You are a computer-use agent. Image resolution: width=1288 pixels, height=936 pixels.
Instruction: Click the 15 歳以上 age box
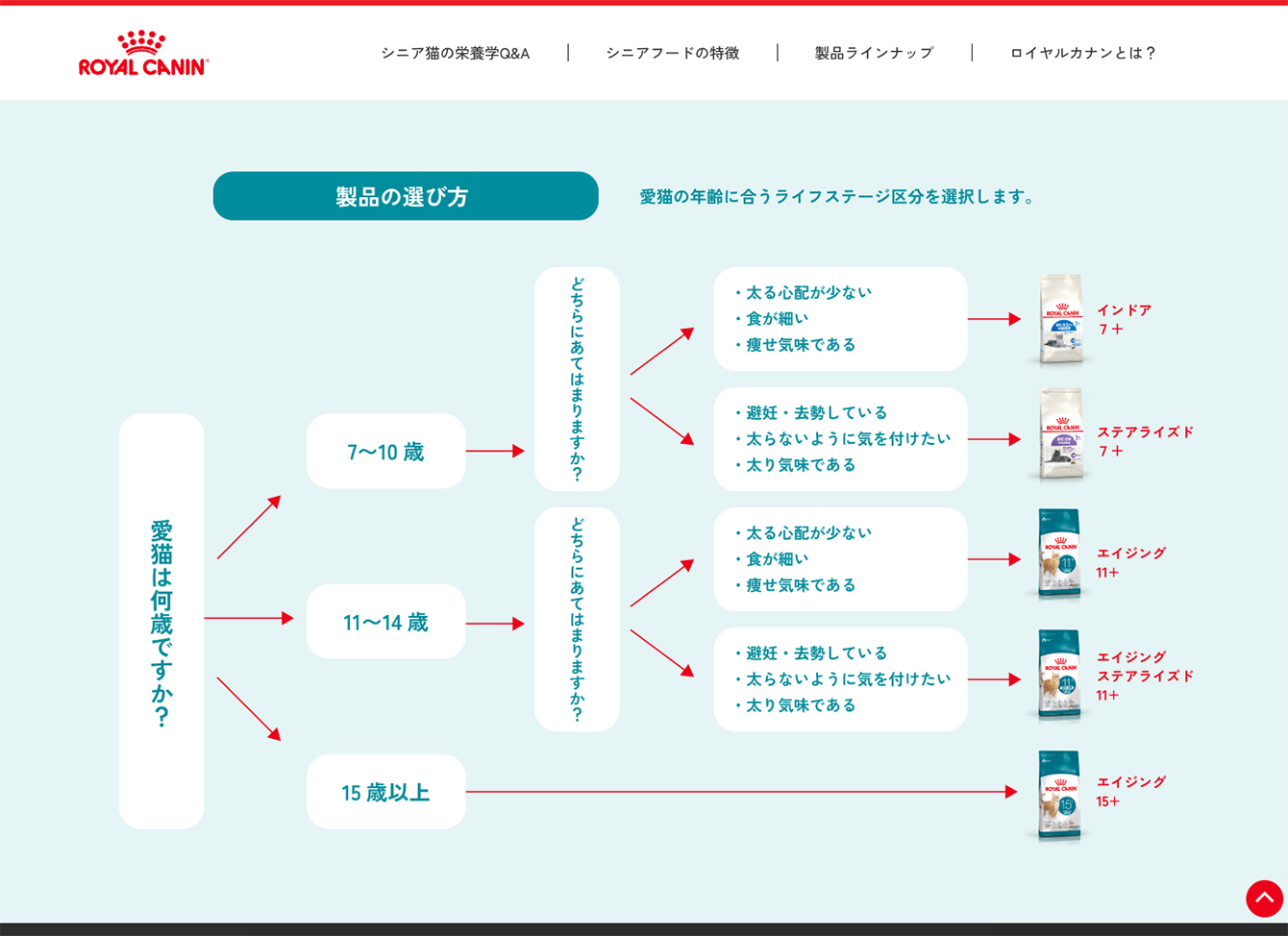point(385,792)
